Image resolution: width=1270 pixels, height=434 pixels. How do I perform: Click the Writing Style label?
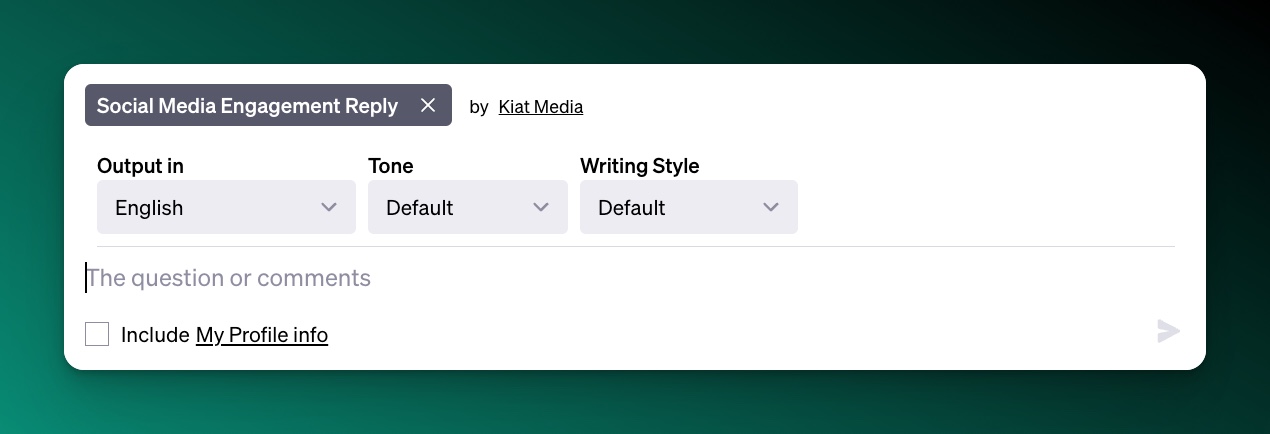pyautogui.click(x=639, y=166)
